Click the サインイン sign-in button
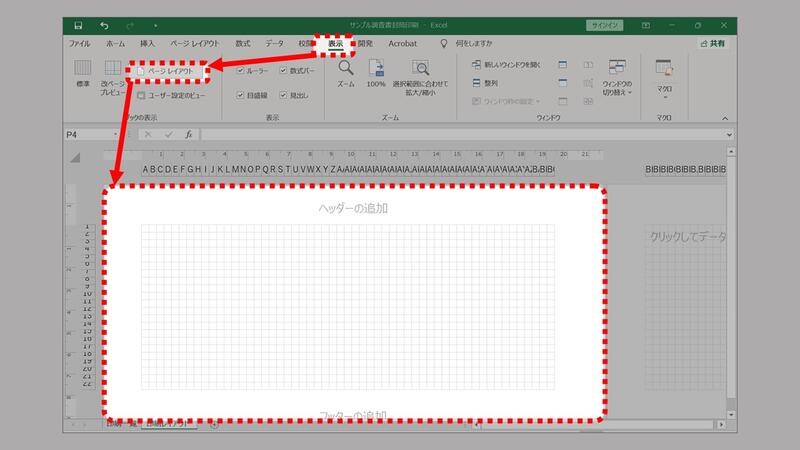 pos(605,26)
